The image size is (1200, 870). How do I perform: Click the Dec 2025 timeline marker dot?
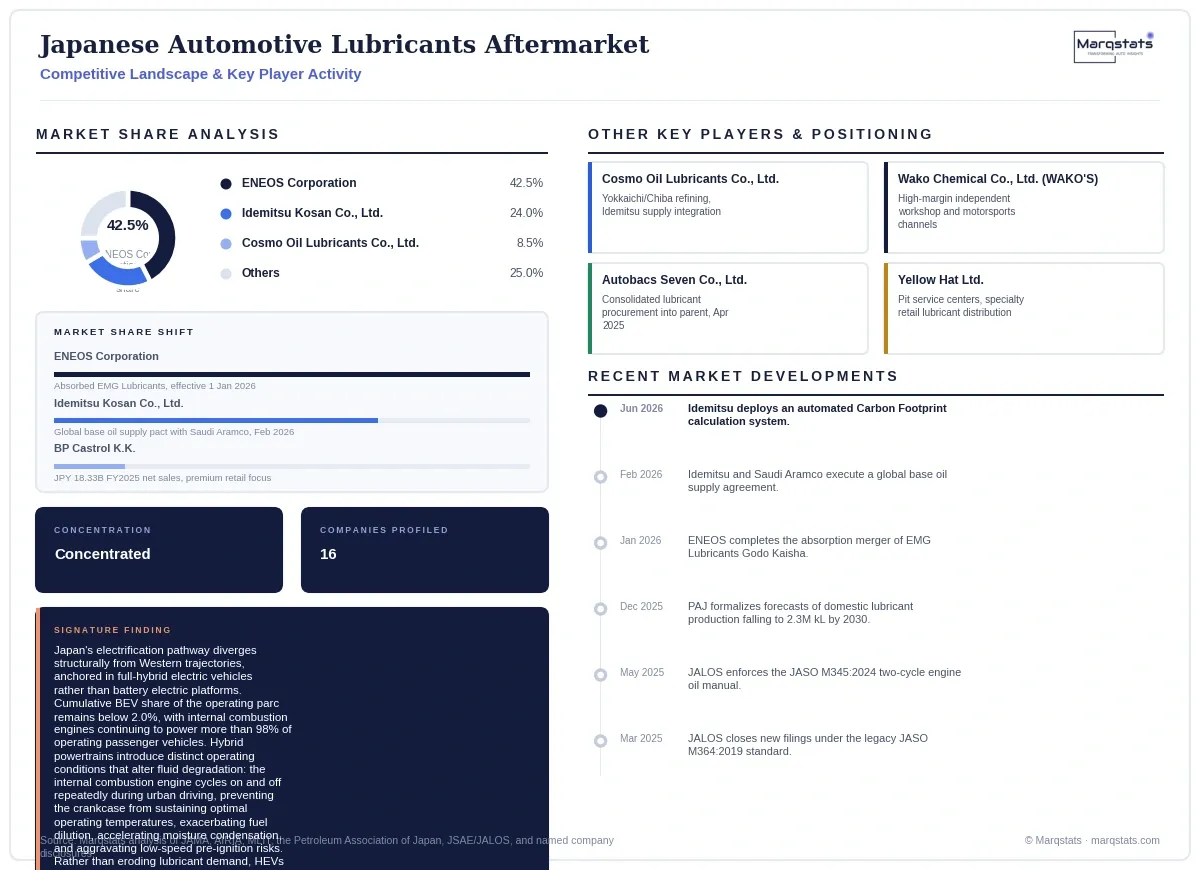(600, 609)
